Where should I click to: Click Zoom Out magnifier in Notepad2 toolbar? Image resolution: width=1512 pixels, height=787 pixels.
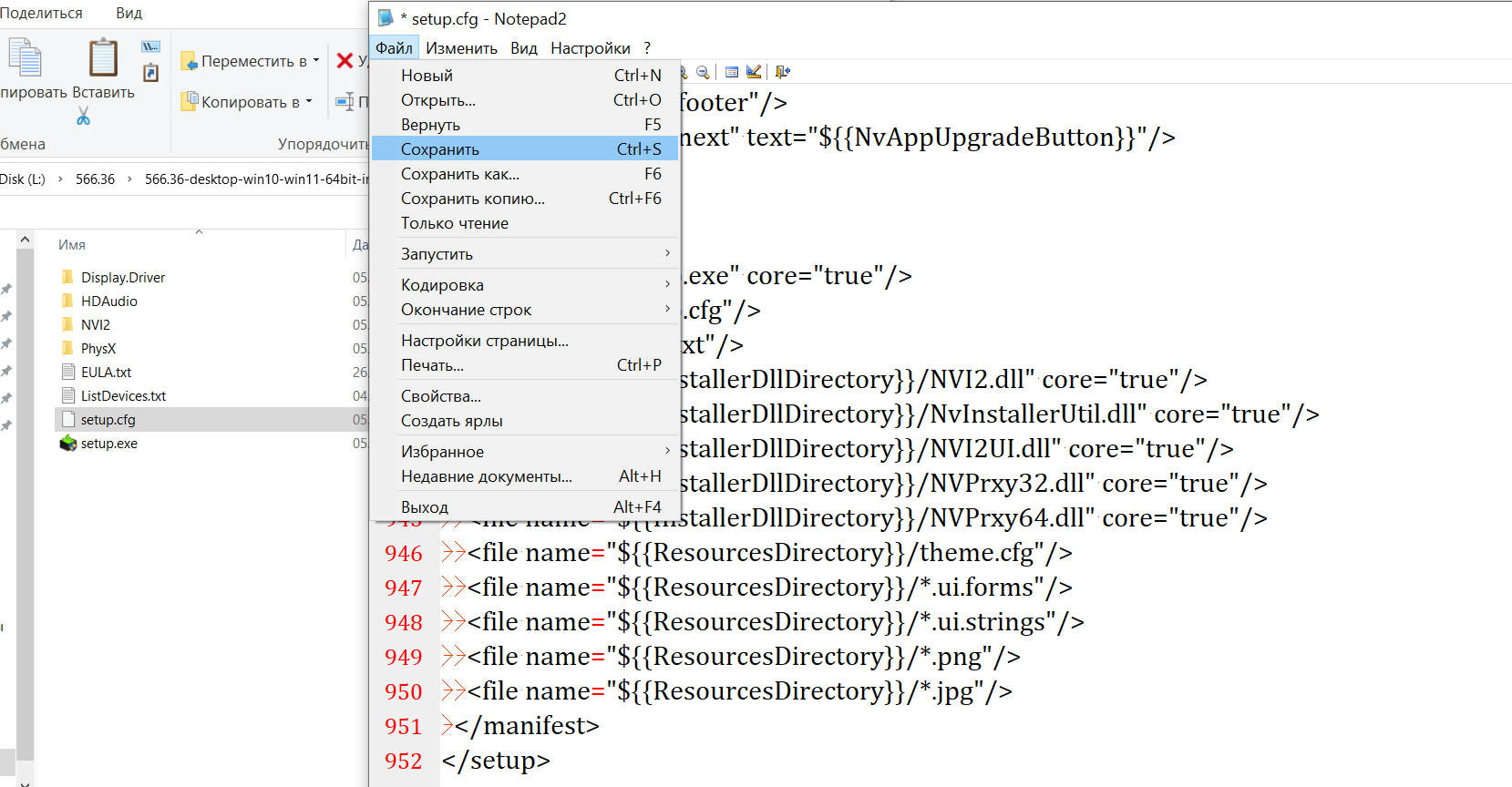(x=703, y=72)
